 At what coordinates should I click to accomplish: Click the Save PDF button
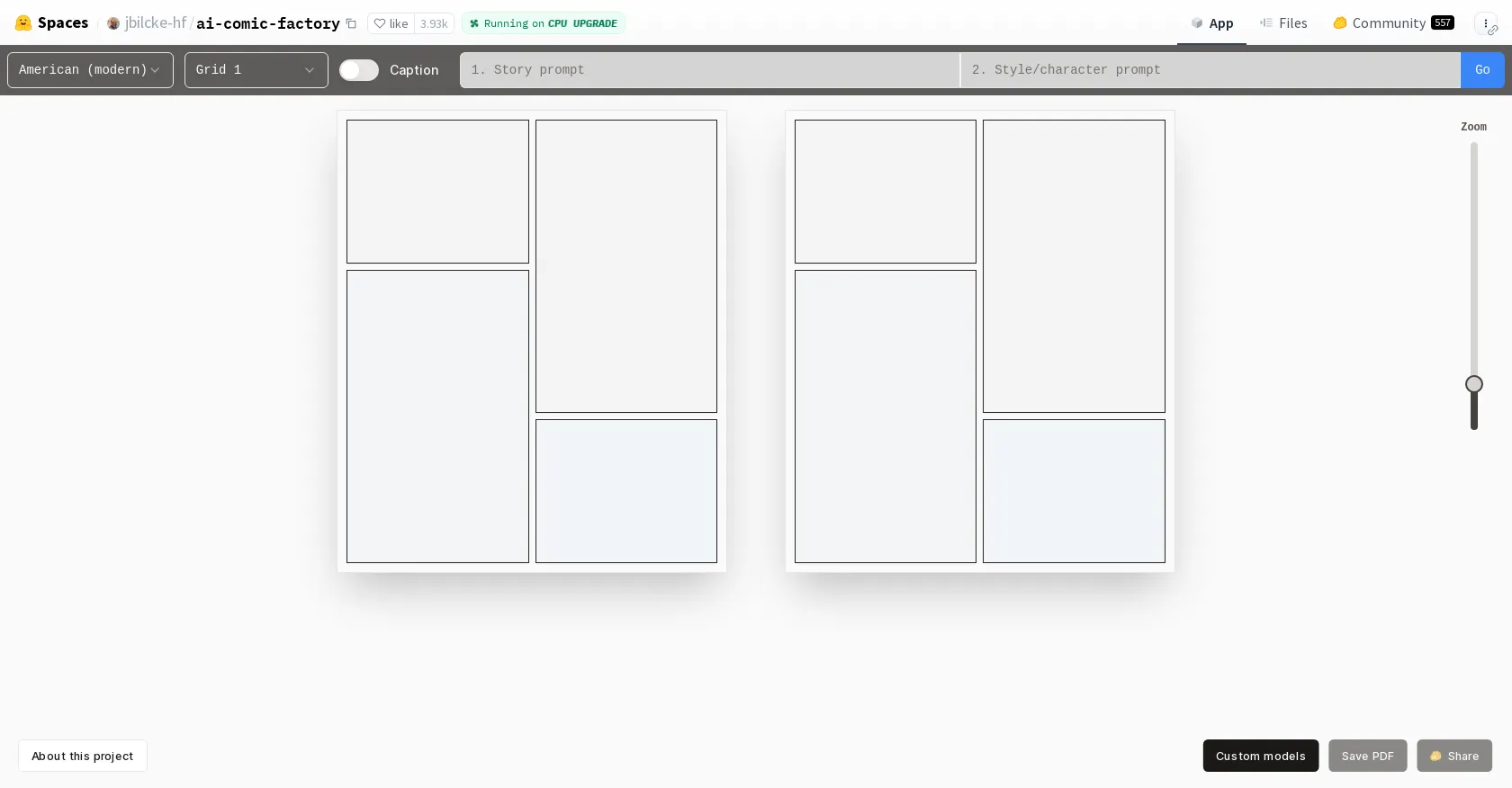[x=1367, y=756]
